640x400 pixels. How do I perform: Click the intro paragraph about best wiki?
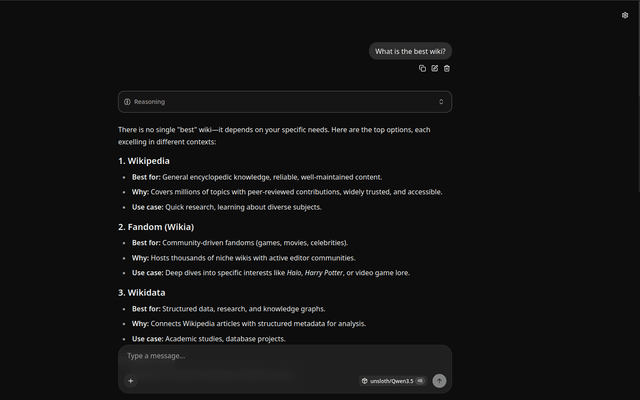pyautogui.click(x=274, y=136)
